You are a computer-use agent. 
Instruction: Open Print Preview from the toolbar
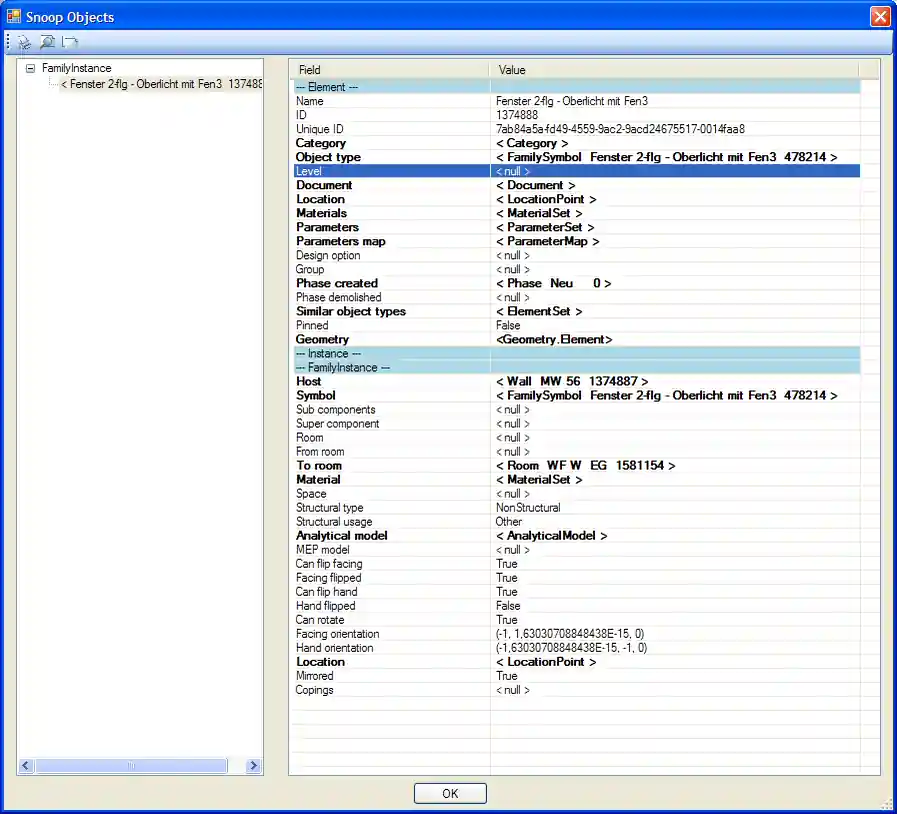pyautogui.click(x=47, y=42)
